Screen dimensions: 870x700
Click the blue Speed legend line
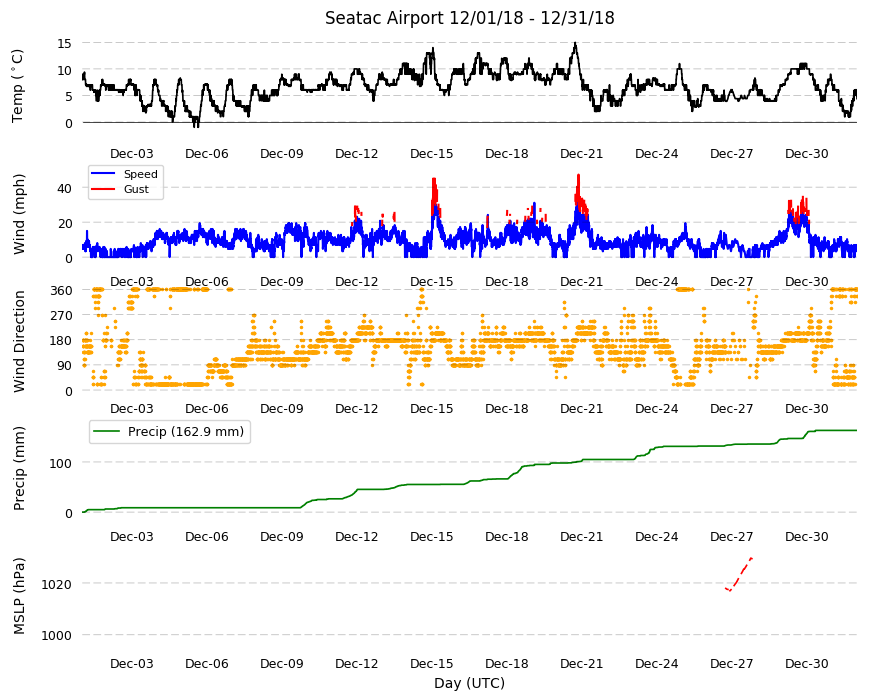103,174
